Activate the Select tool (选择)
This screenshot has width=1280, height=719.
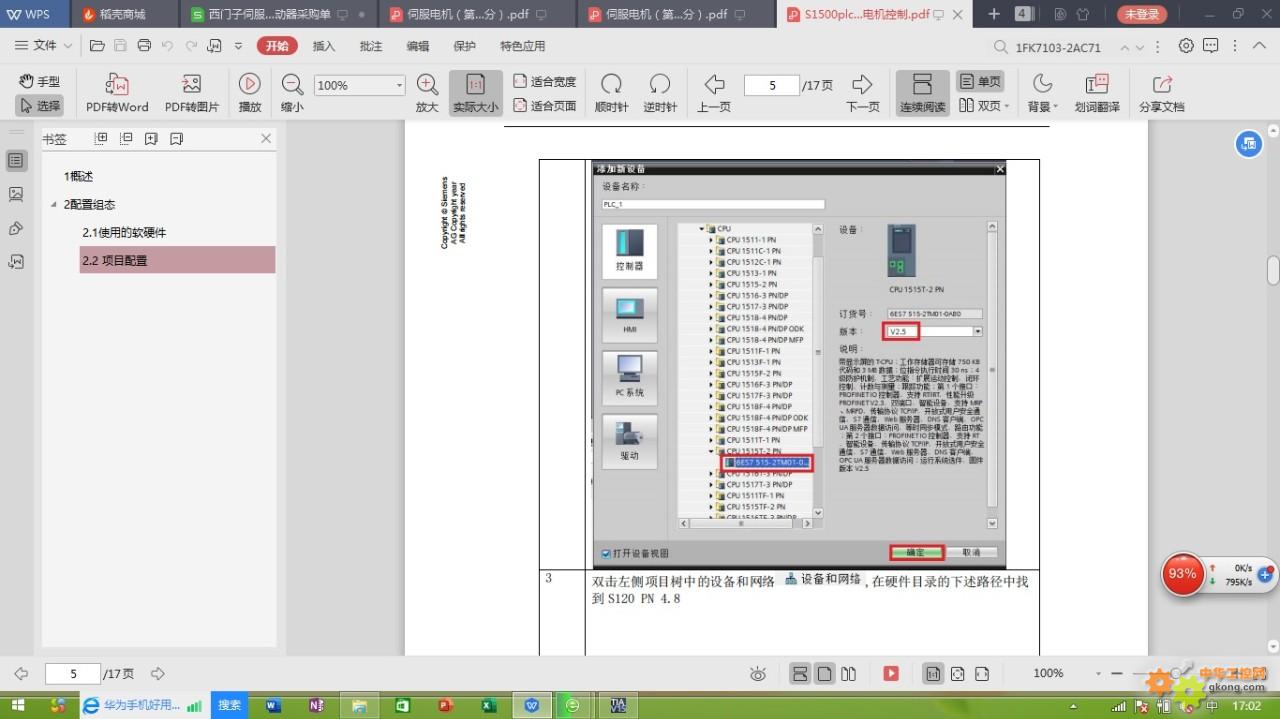39,106
